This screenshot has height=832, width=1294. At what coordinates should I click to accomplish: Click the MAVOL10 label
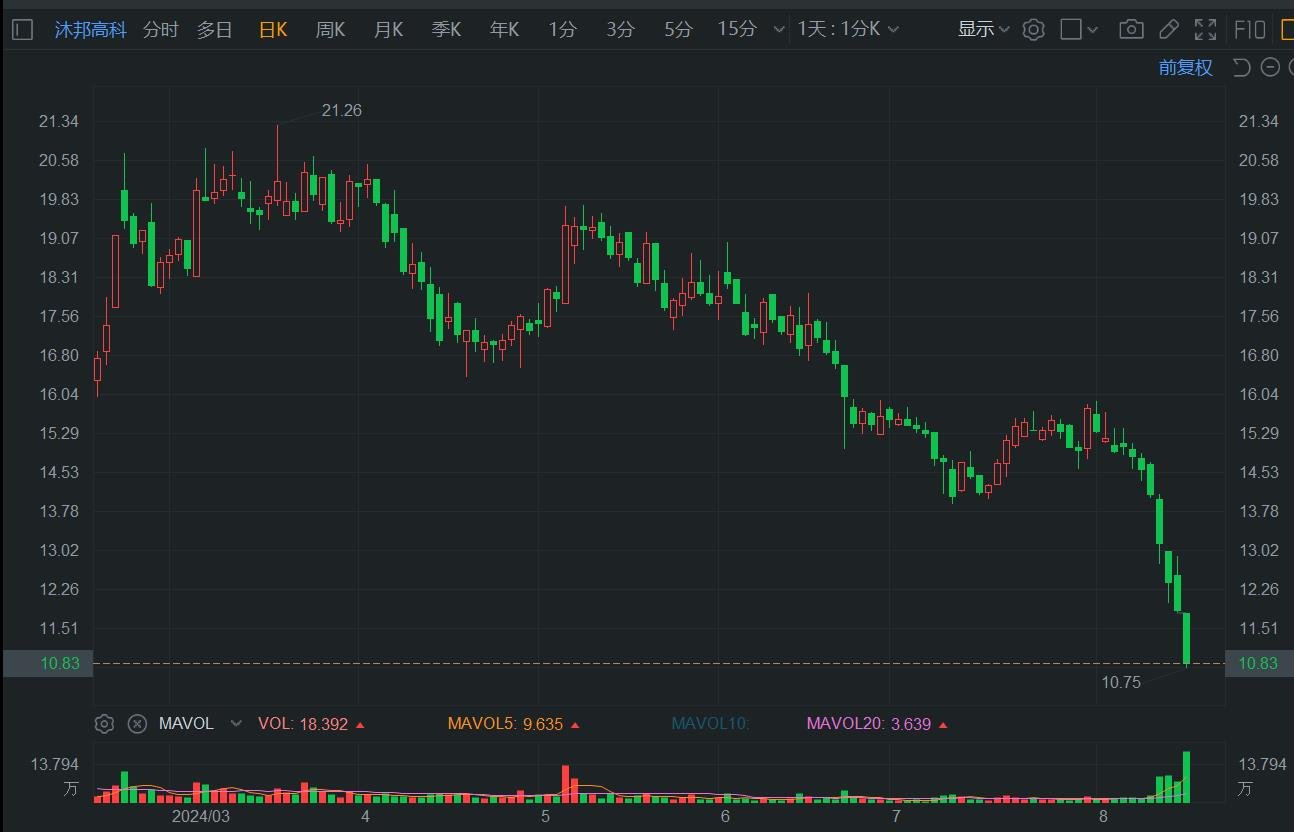[710, 723]
